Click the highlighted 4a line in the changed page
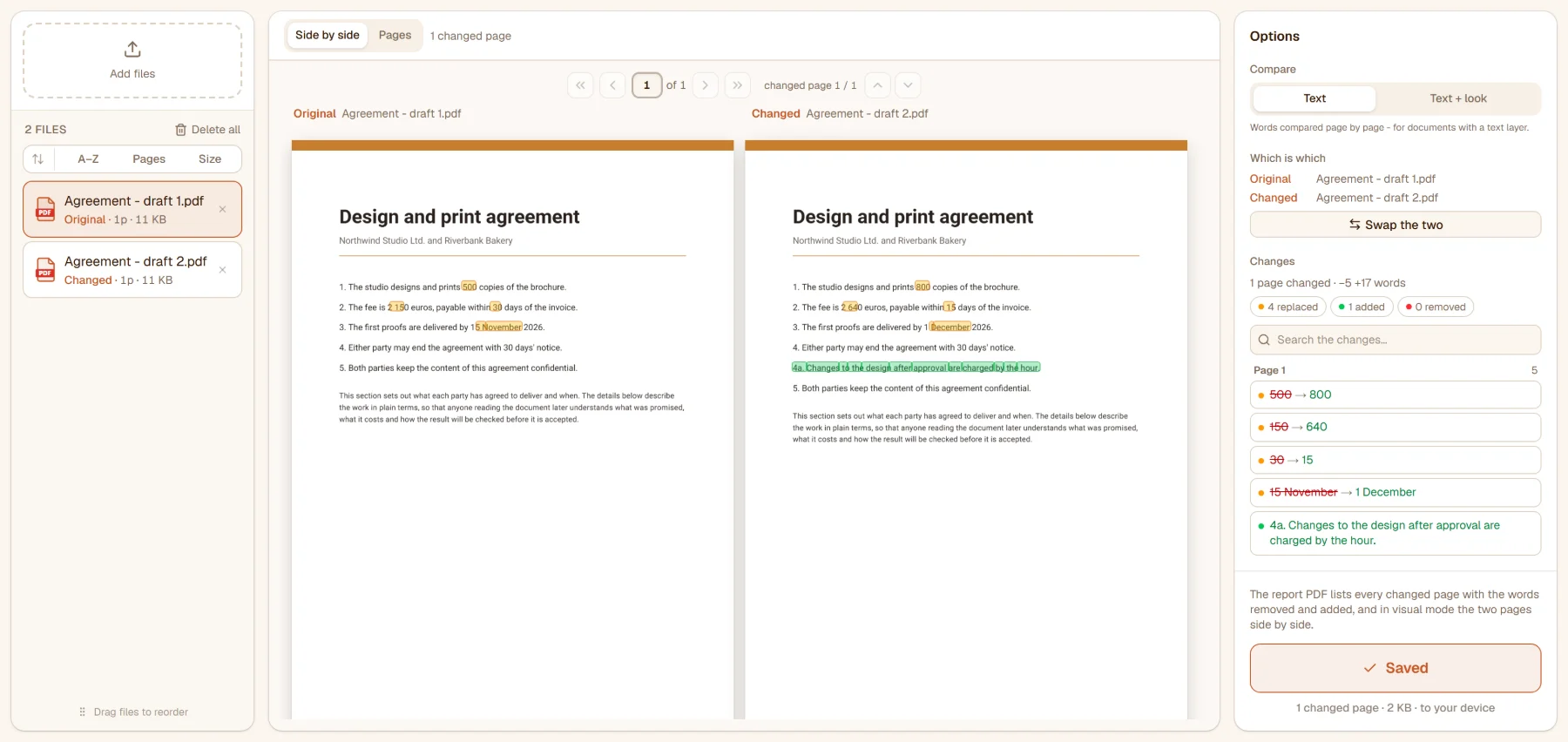The width and height of the screenshot is (1568, 742). click(x=916, y=368)
